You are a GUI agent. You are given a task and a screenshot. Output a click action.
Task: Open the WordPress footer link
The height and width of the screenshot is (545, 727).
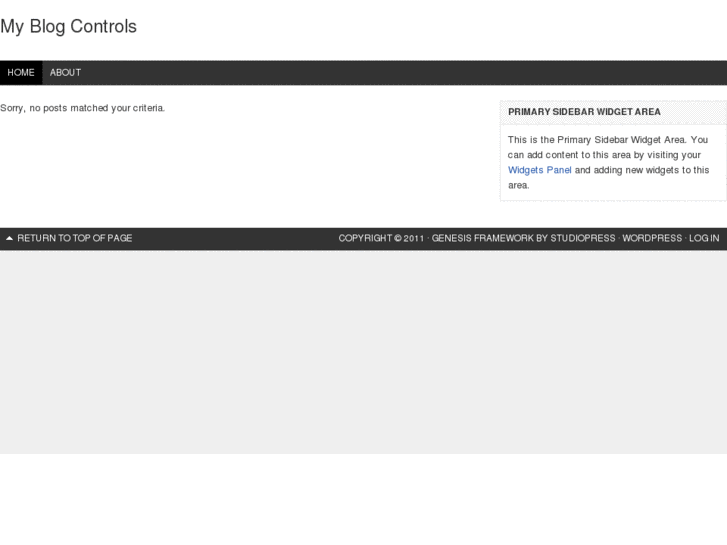[x=652, y=239]
